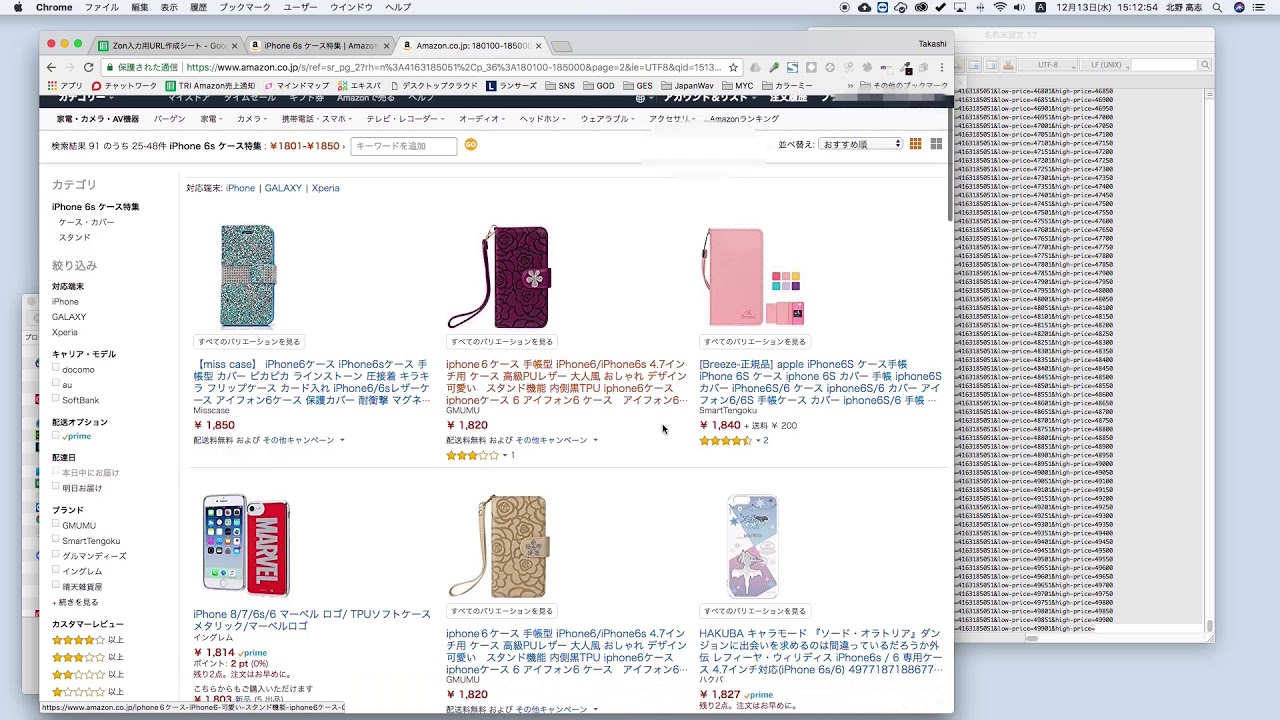Switch results to grid view

click(x=936, y=145)
